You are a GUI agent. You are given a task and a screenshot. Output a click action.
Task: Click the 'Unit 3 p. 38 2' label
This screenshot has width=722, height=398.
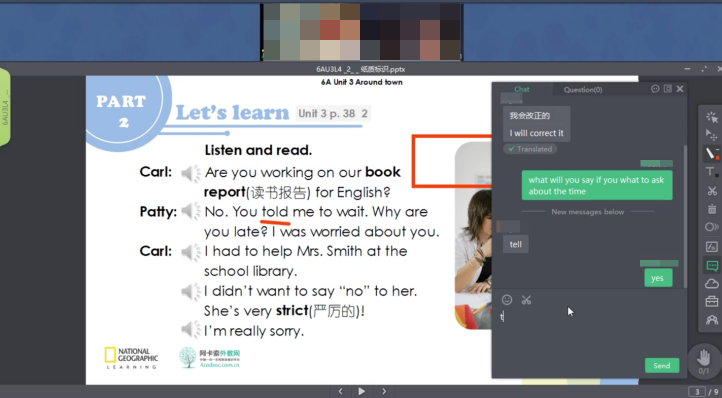333,113
